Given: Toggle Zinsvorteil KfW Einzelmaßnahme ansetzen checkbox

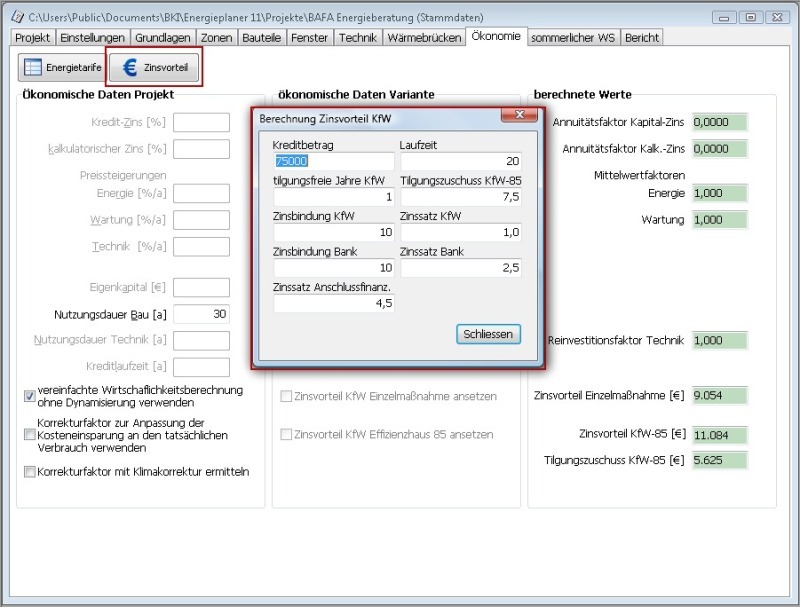Looking at the screenshot, I should tap(286, 396).
